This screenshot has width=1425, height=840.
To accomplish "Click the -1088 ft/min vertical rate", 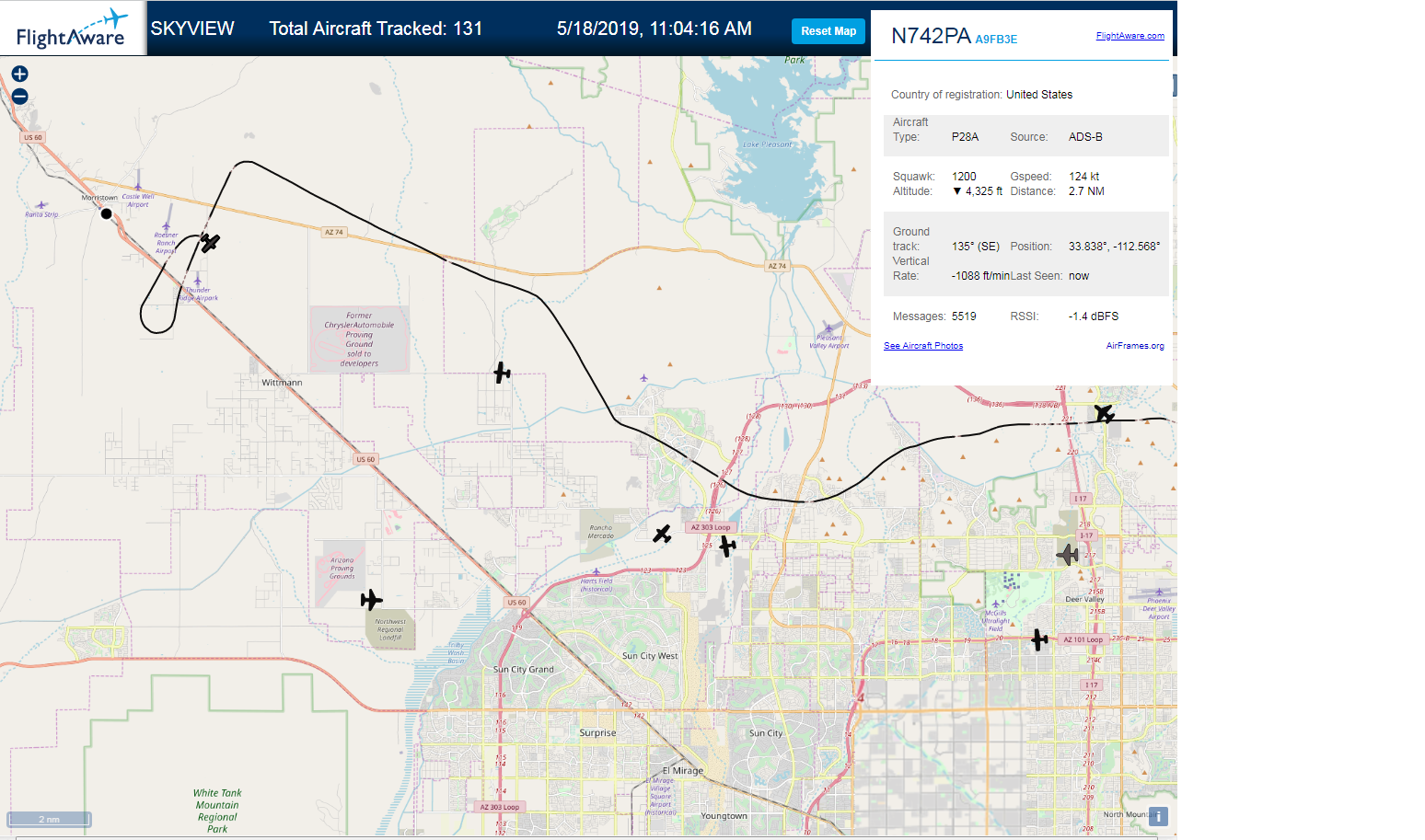I will point(980,276).
